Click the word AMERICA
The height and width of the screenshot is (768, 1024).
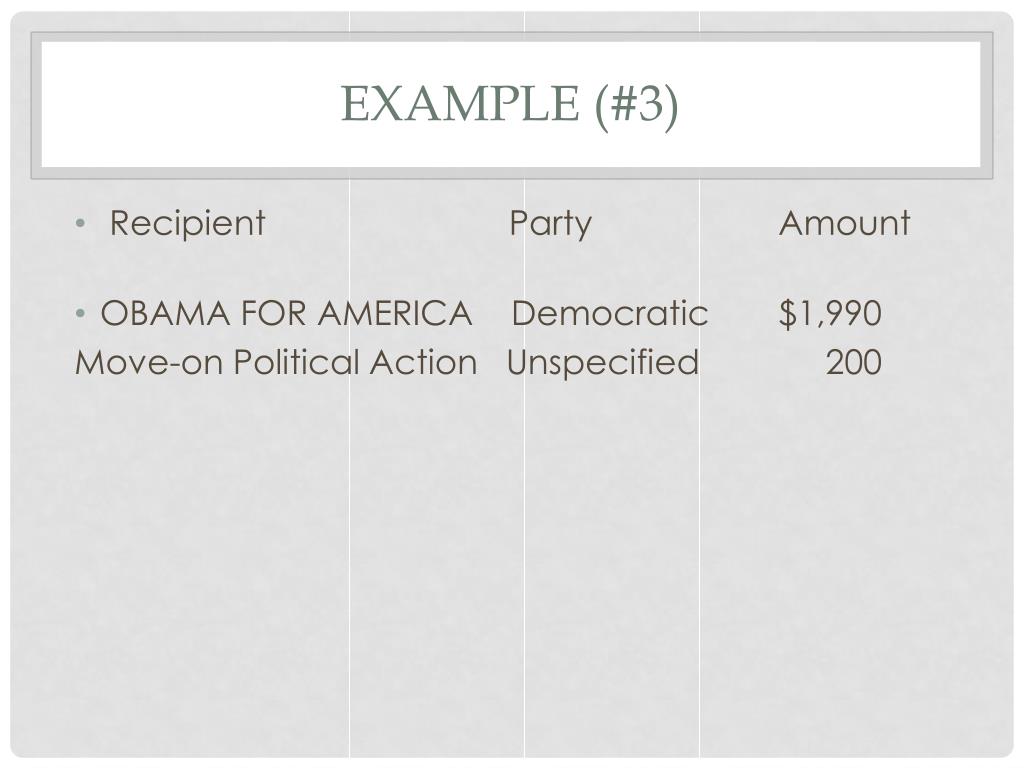click(395, 313)
